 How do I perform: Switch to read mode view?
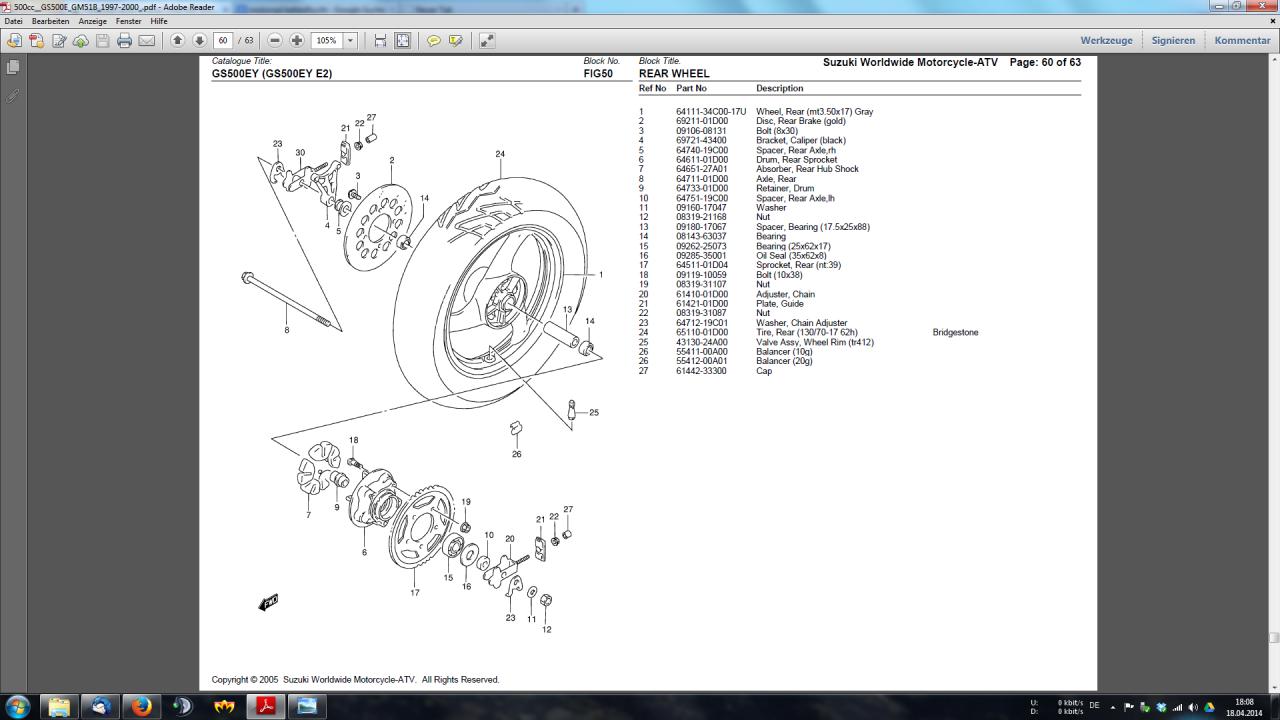(x=487, y=41)
